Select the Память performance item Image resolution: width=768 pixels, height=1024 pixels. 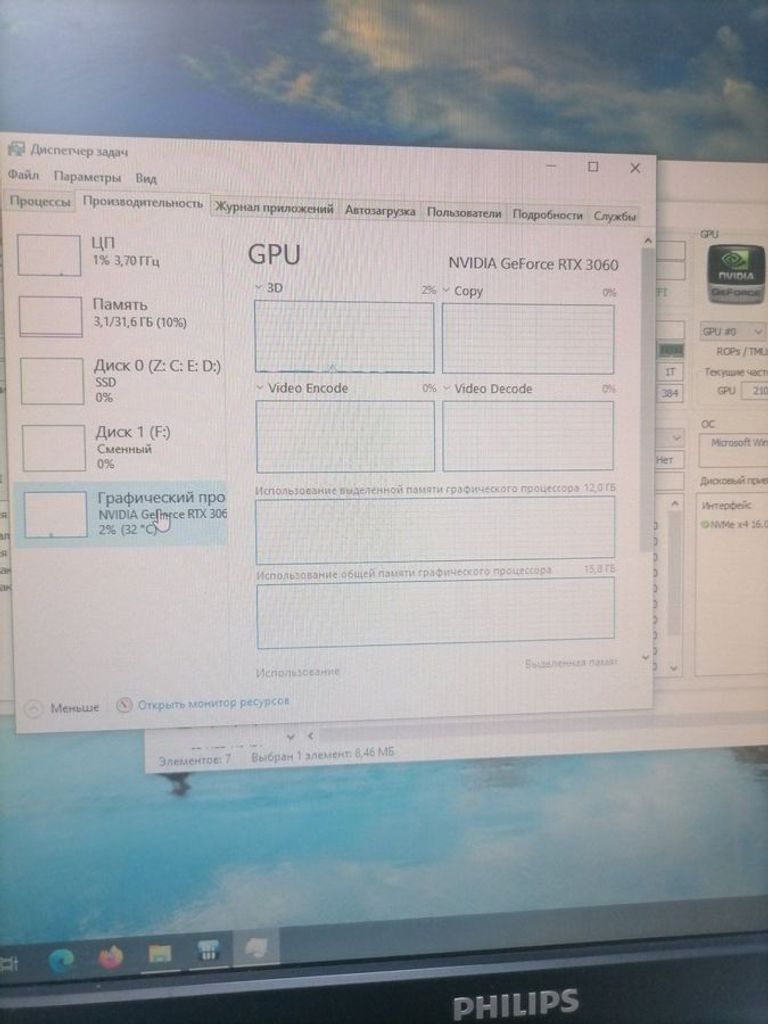click(121, 315)
